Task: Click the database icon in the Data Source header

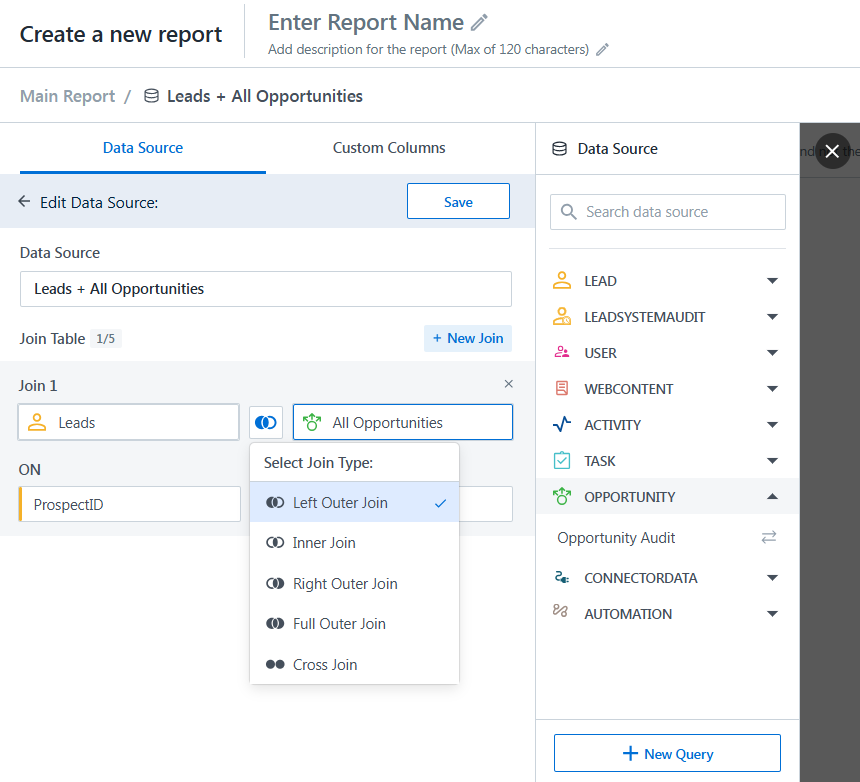Action: coord(559,149)
